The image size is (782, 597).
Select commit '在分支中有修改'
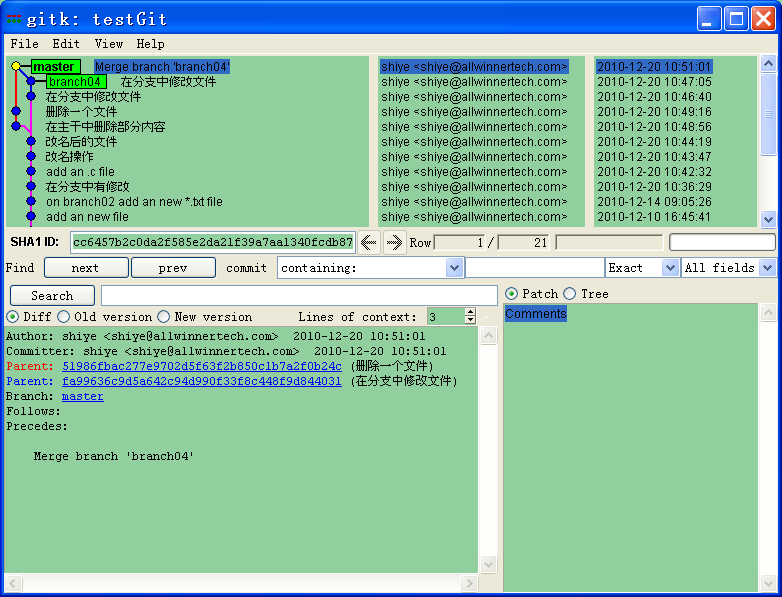pos(87,187)
